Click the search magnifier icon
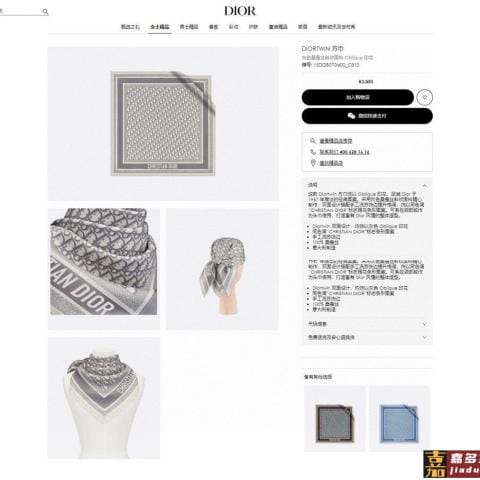 45,12
